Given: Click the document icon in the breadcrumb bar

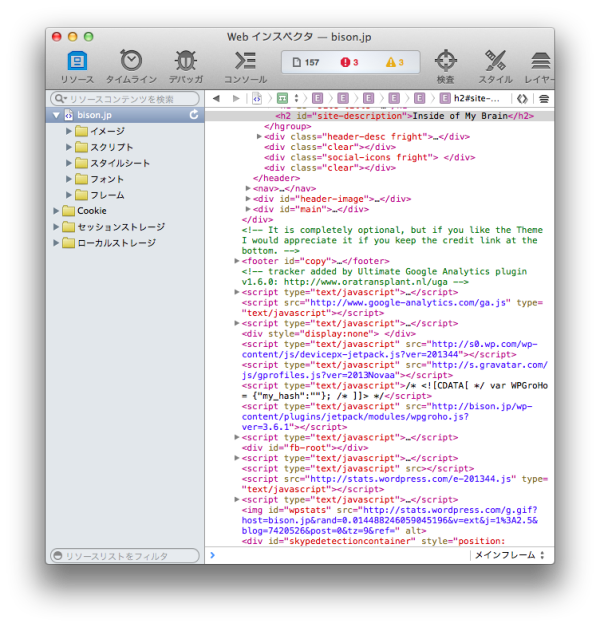Looking at the screenshot, I should (x=257, y=98).
